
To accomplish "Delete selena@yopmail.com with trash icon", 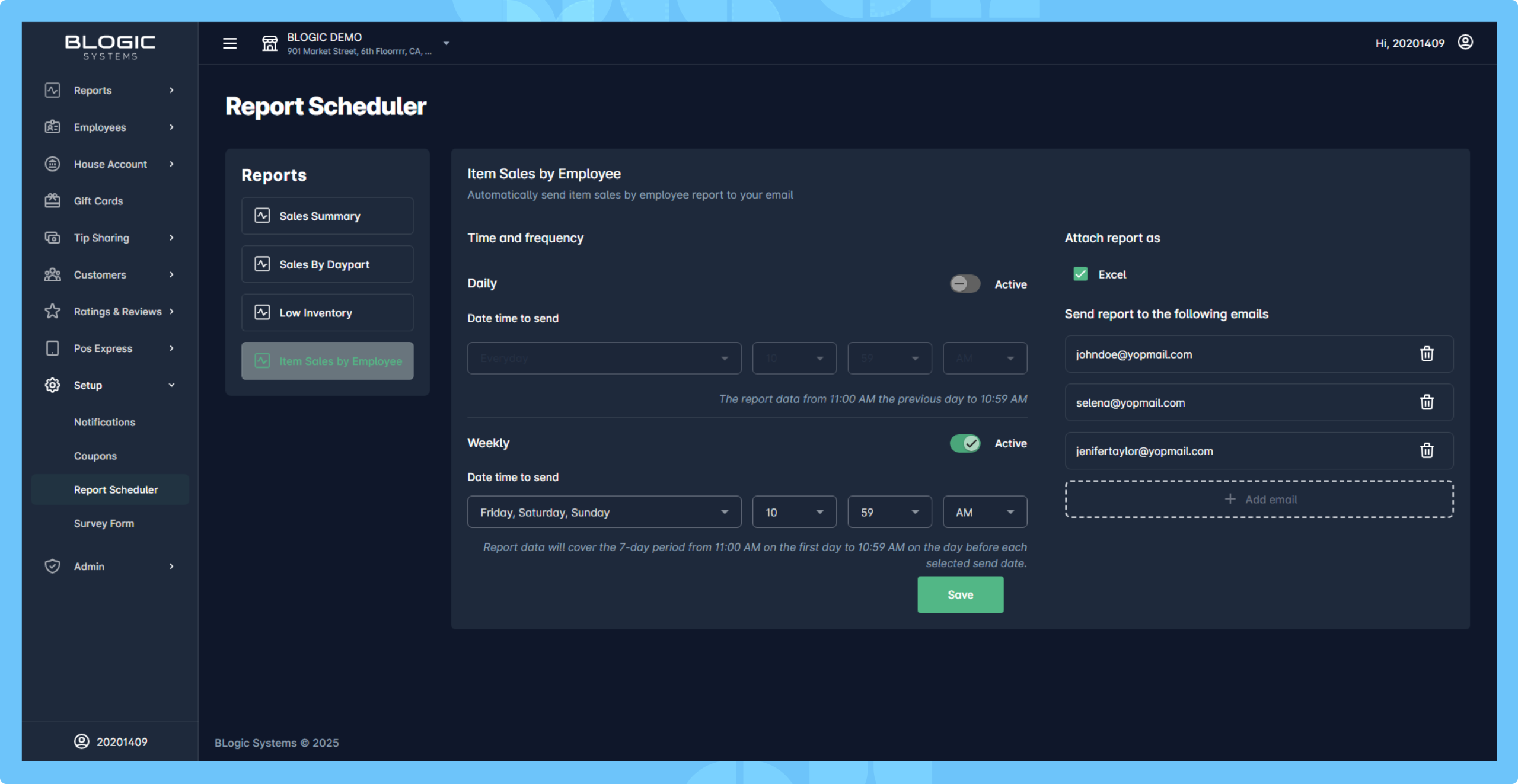I will pos(1427,402).
